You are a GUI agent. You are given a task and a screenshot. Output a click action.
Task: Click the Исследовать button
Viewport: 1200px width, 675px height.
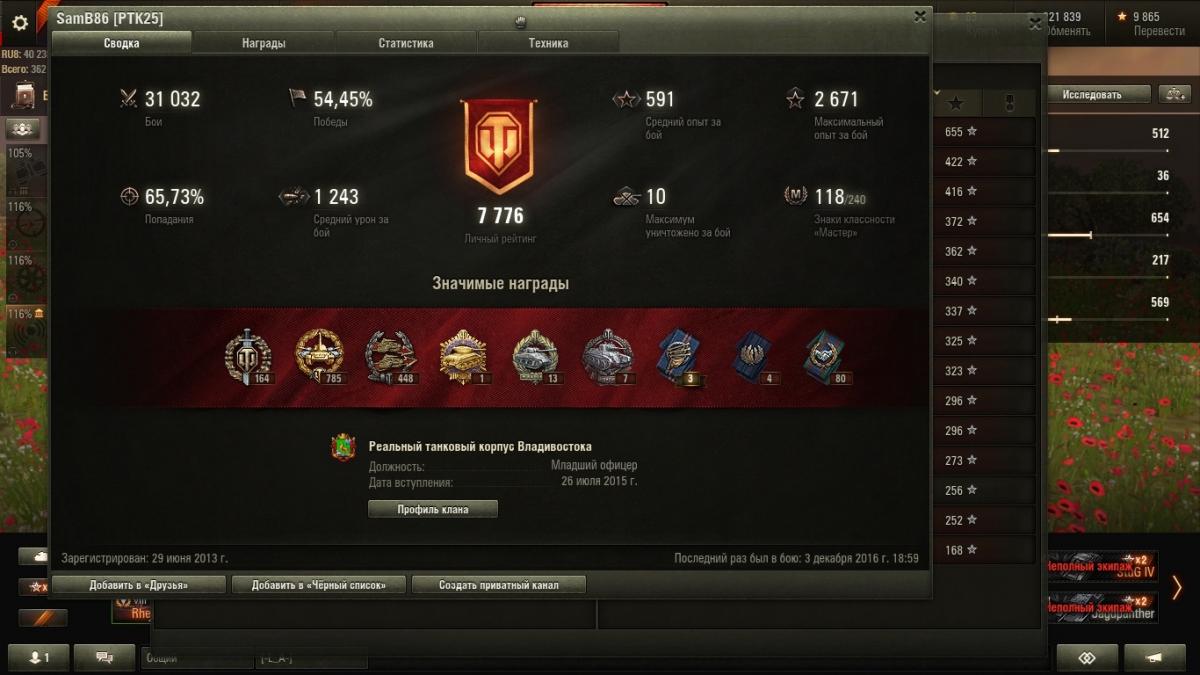[x=1094, y=95]
